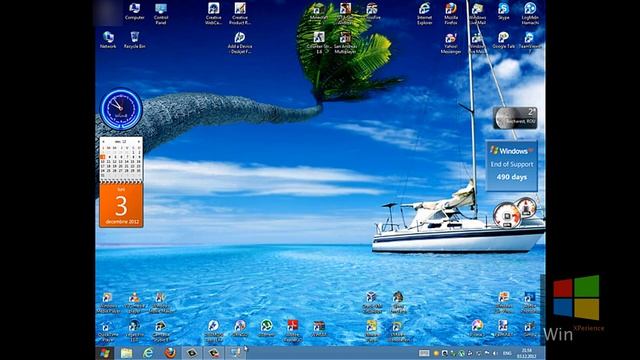Click the Windows End of Support countdown gadget

[512, 166]
